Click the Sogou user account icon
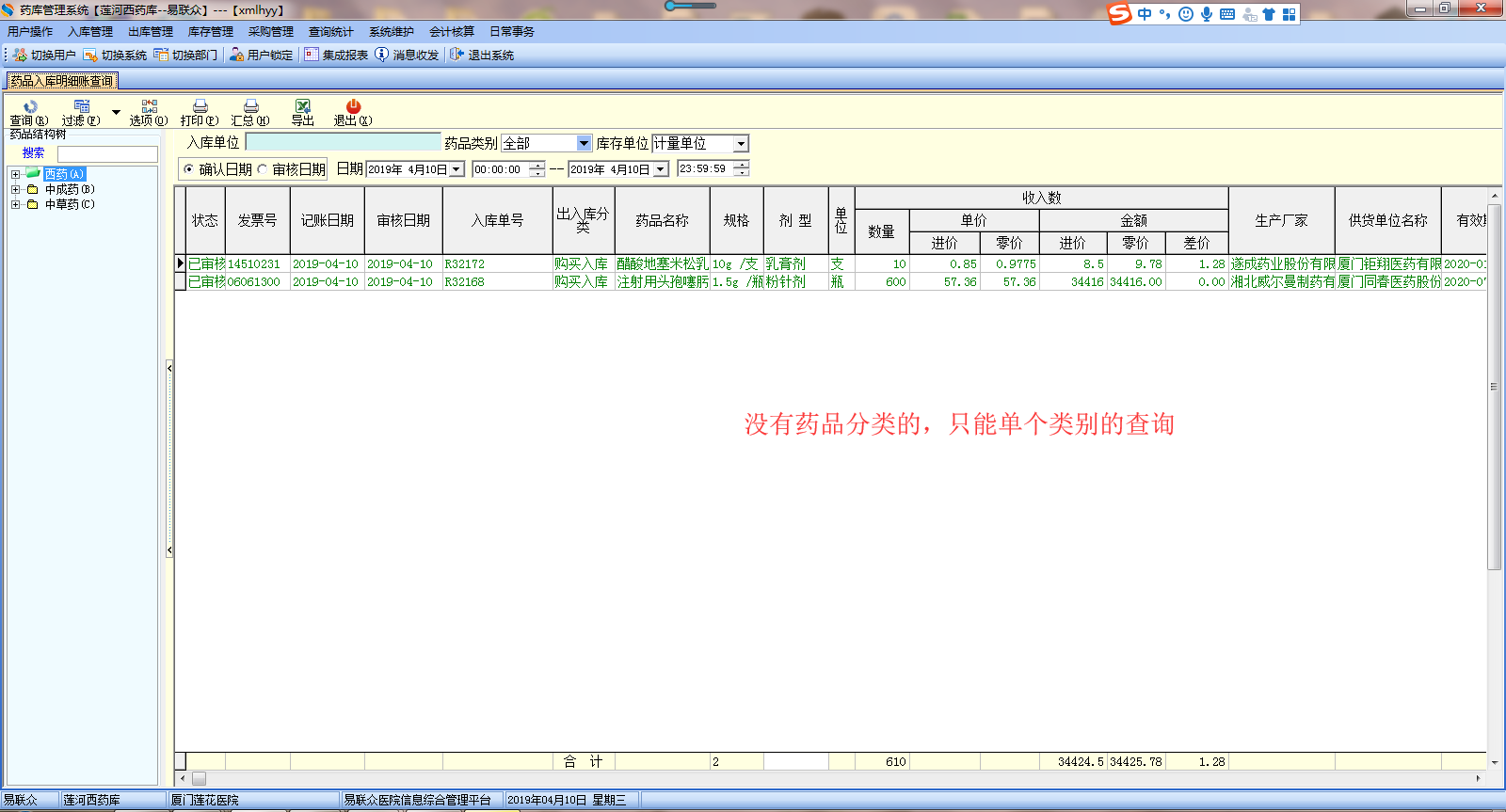1506x812 pixels. pos(1249,14)
